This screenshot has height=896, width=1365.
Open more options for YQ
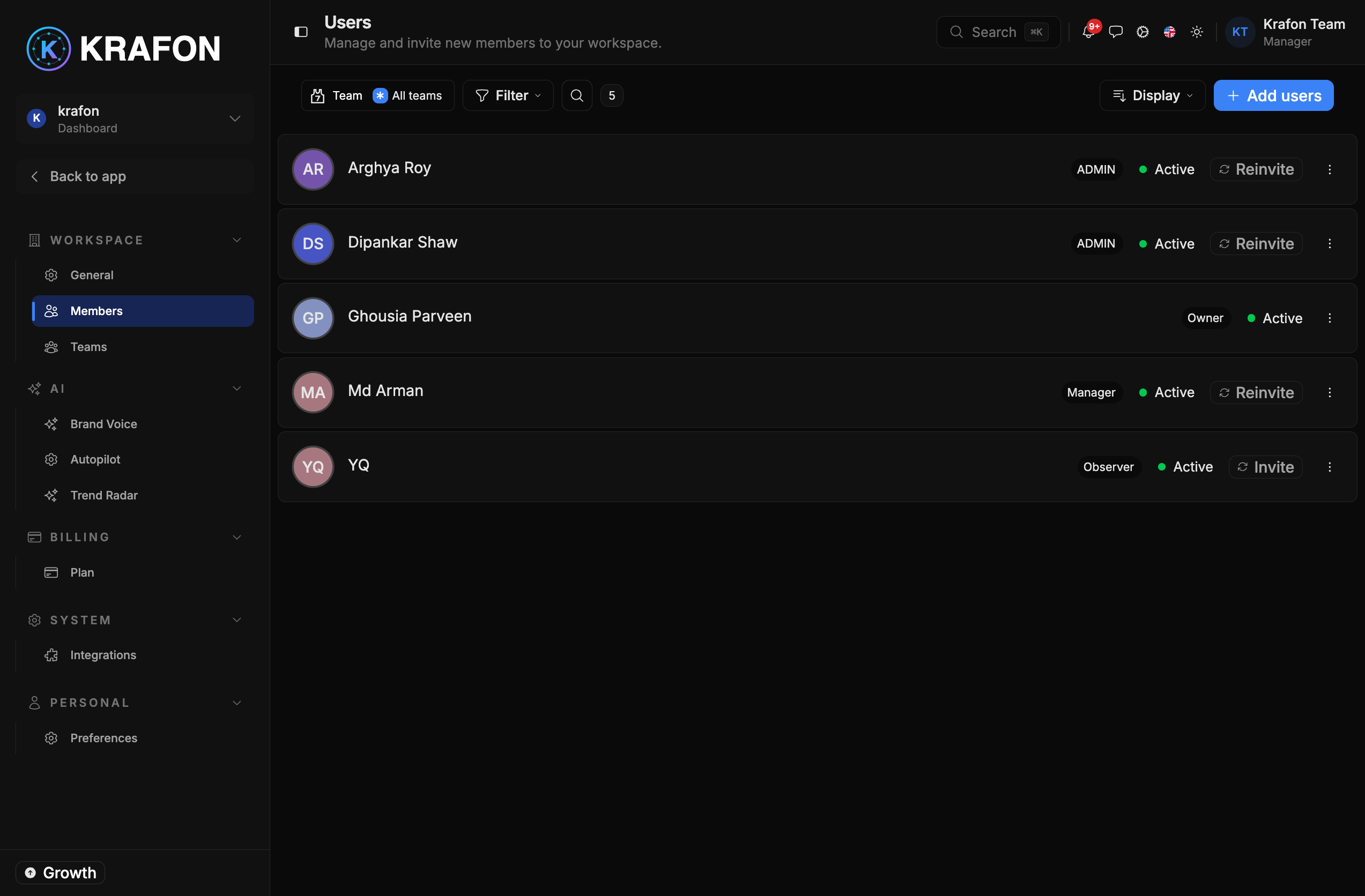(x=1330, y=467)
